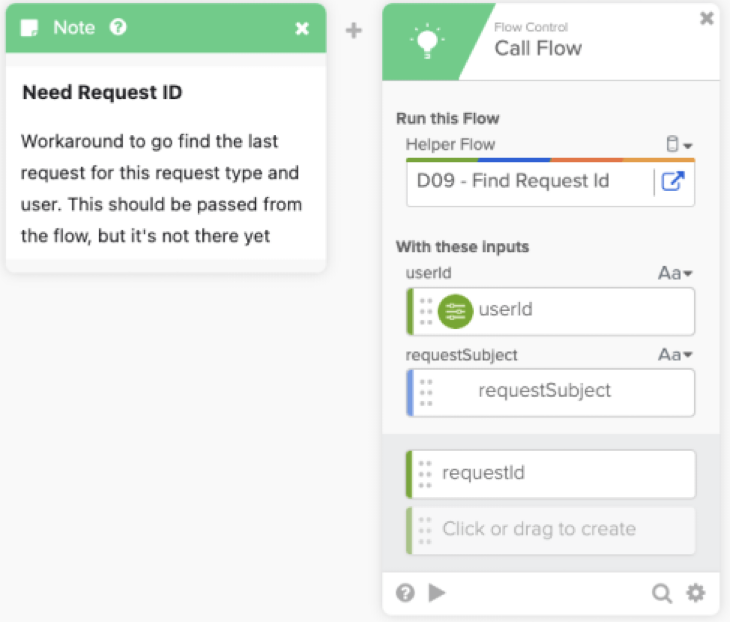The width and height of the screenshot is (730, 622).
Task: Open the Helper Flow type dropdown
Action: click(x=680, y=145)
